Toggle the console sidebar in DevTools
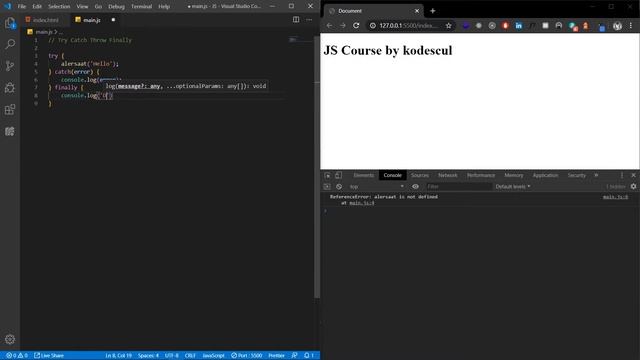This screenshot has height=360, width=640. 327,187
